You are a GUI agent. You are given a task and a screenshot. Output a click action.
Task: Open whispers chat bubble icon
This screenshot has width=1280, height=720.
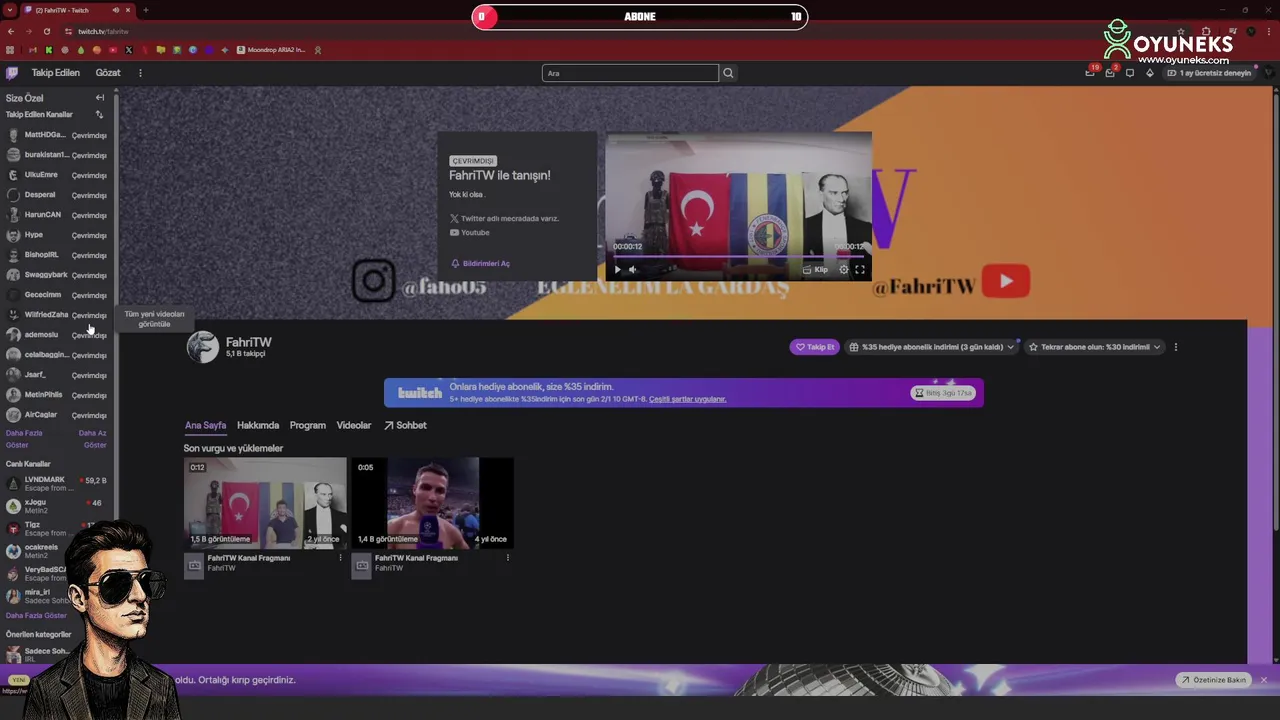click(1130, 73)
